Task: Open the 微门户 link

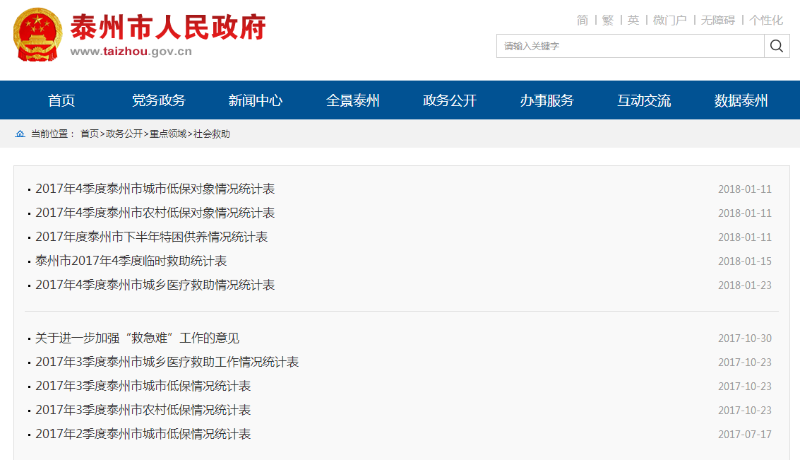Action: coord(669,20)
